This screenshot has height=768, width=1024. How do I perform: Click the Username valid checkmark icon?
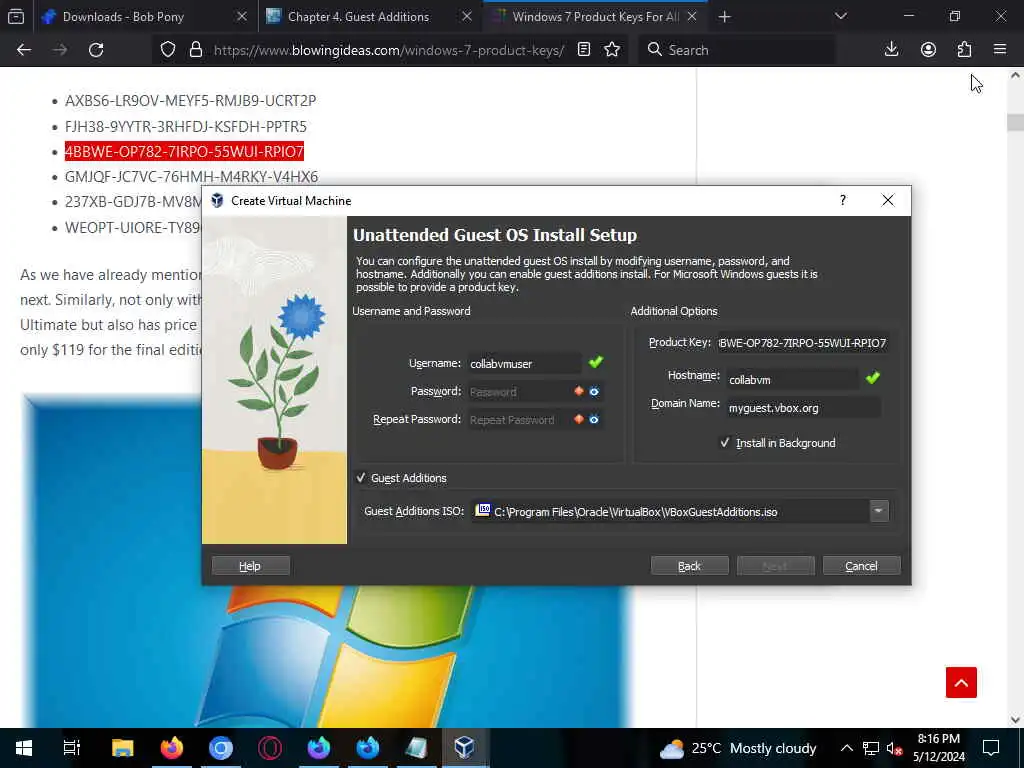(x=596, y=362)
